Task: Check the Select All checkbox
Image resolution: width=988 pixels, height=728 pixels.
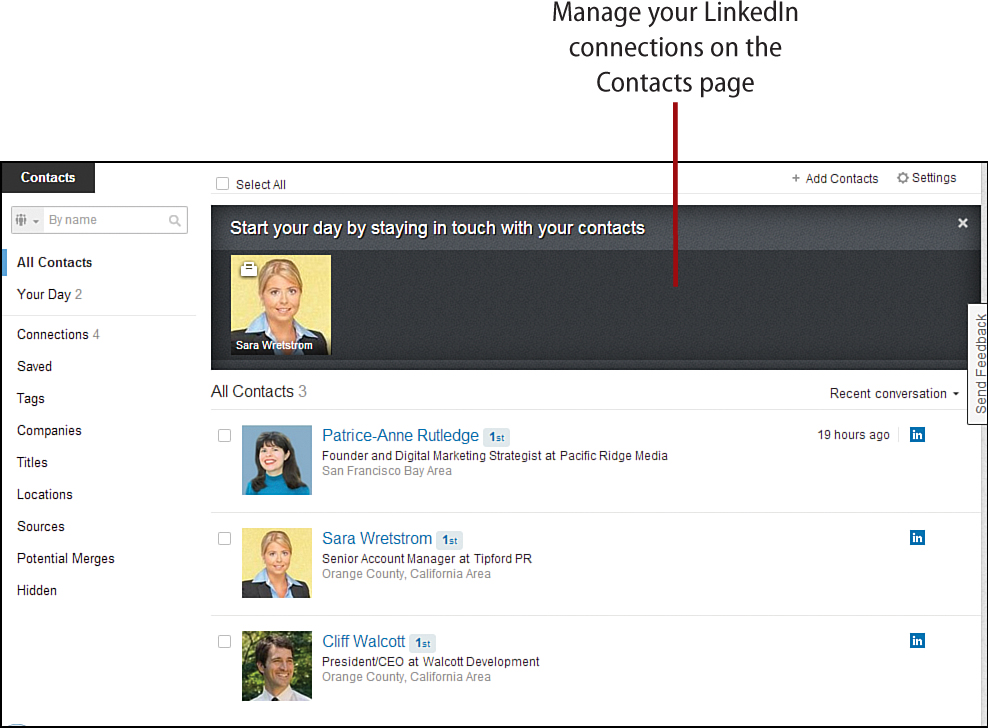Action: (x=222, y=183)
